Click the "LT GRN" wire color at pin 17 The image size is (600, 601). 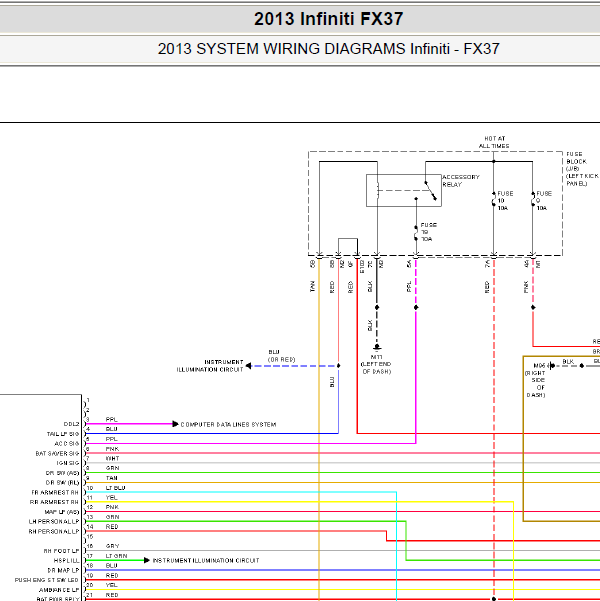(116, 556)
